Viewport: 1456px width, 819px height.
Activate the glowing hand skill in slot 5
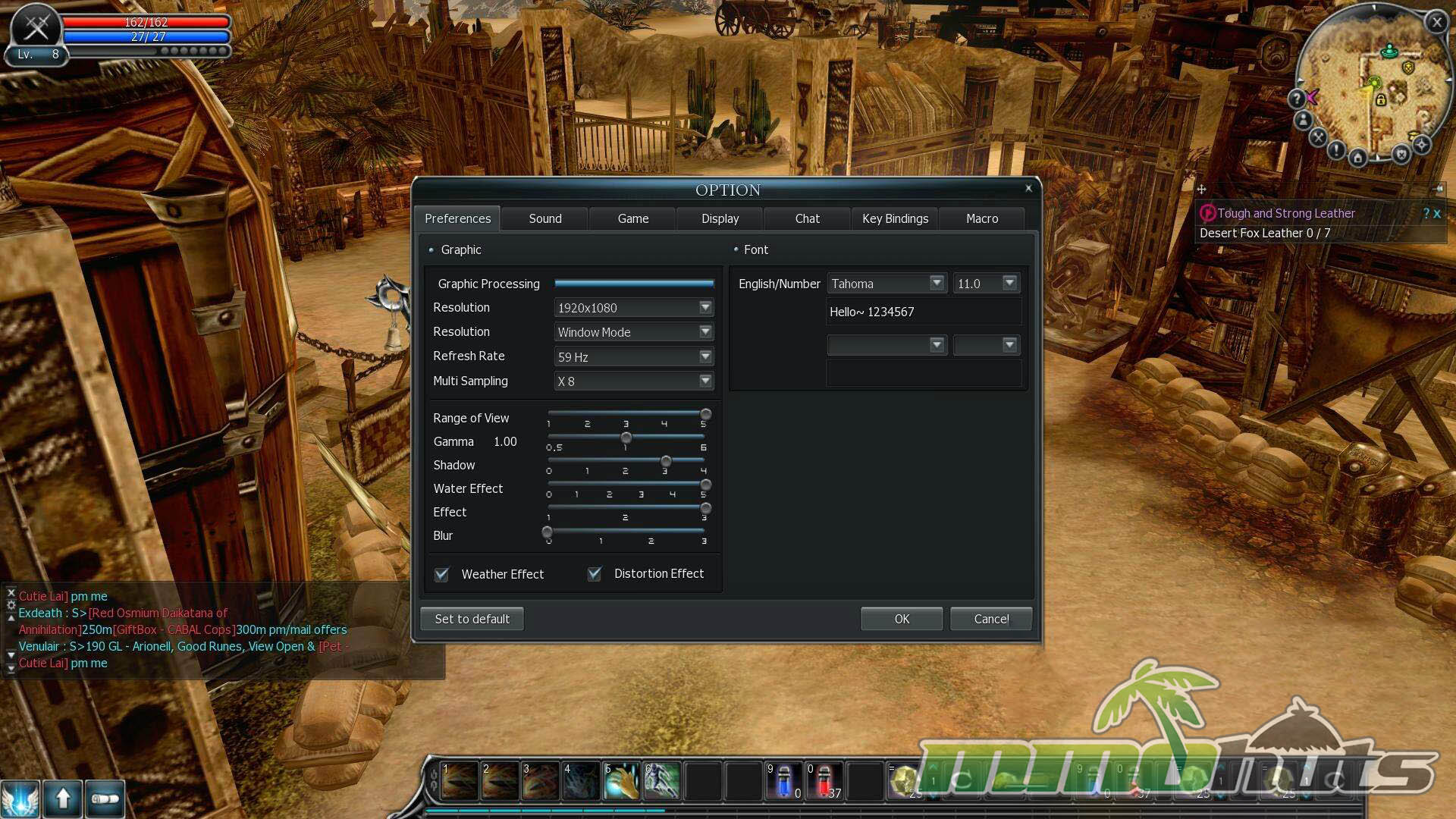(x=622, y=781)
